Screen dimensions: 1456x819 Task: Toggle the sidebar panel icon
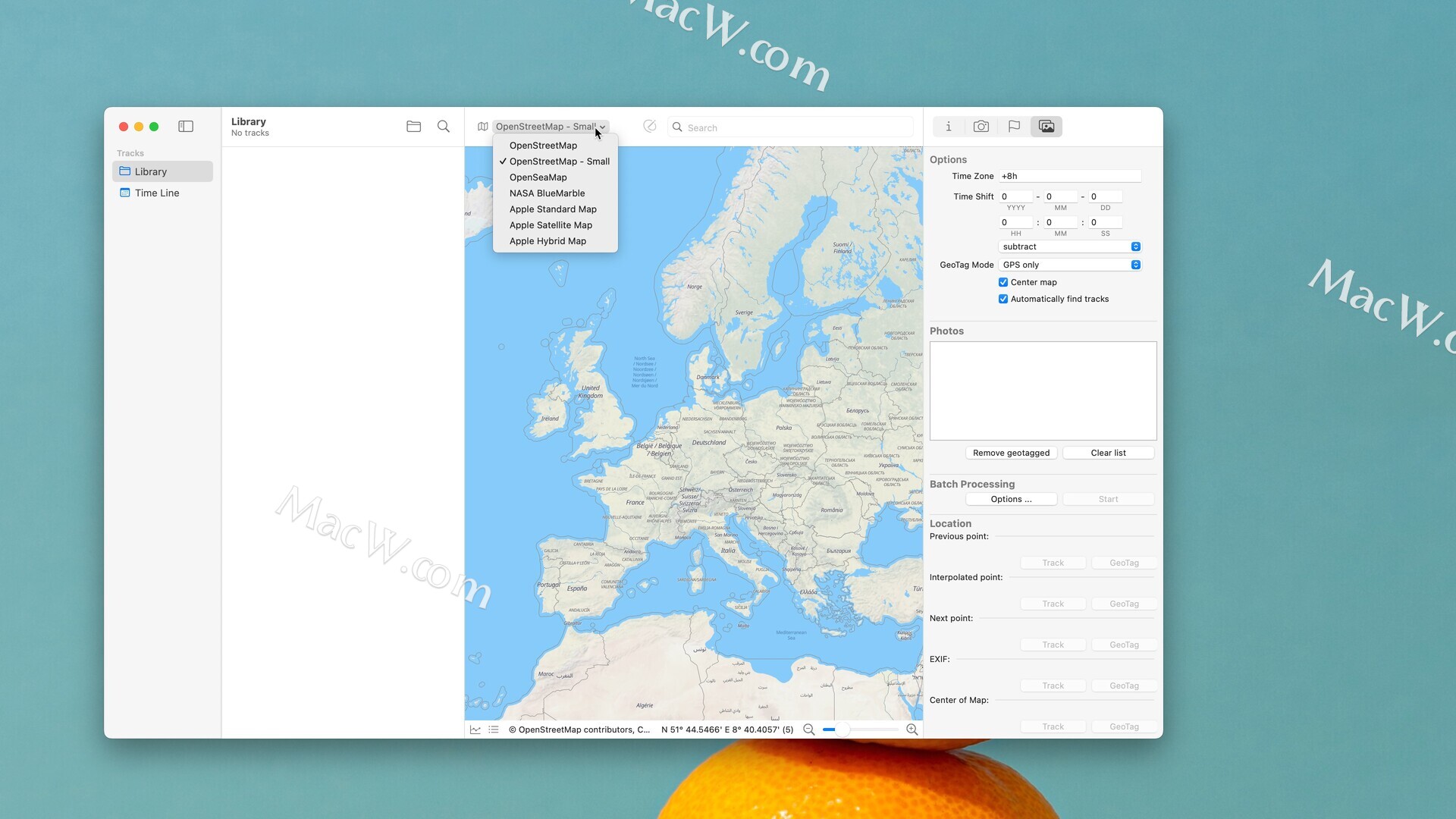pos(186,127)
